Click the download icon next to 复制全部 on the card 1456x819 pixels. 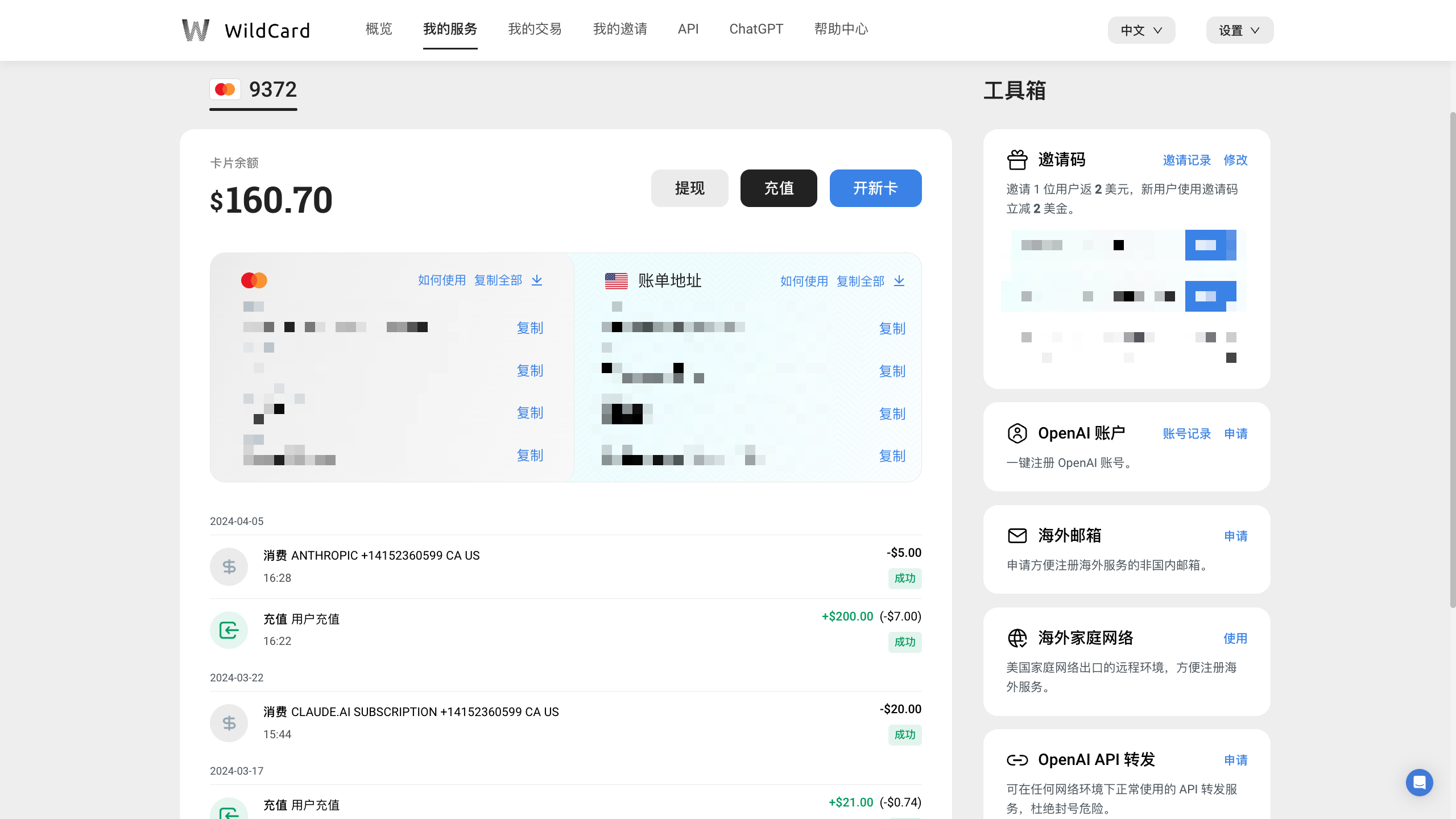(537, 280)
